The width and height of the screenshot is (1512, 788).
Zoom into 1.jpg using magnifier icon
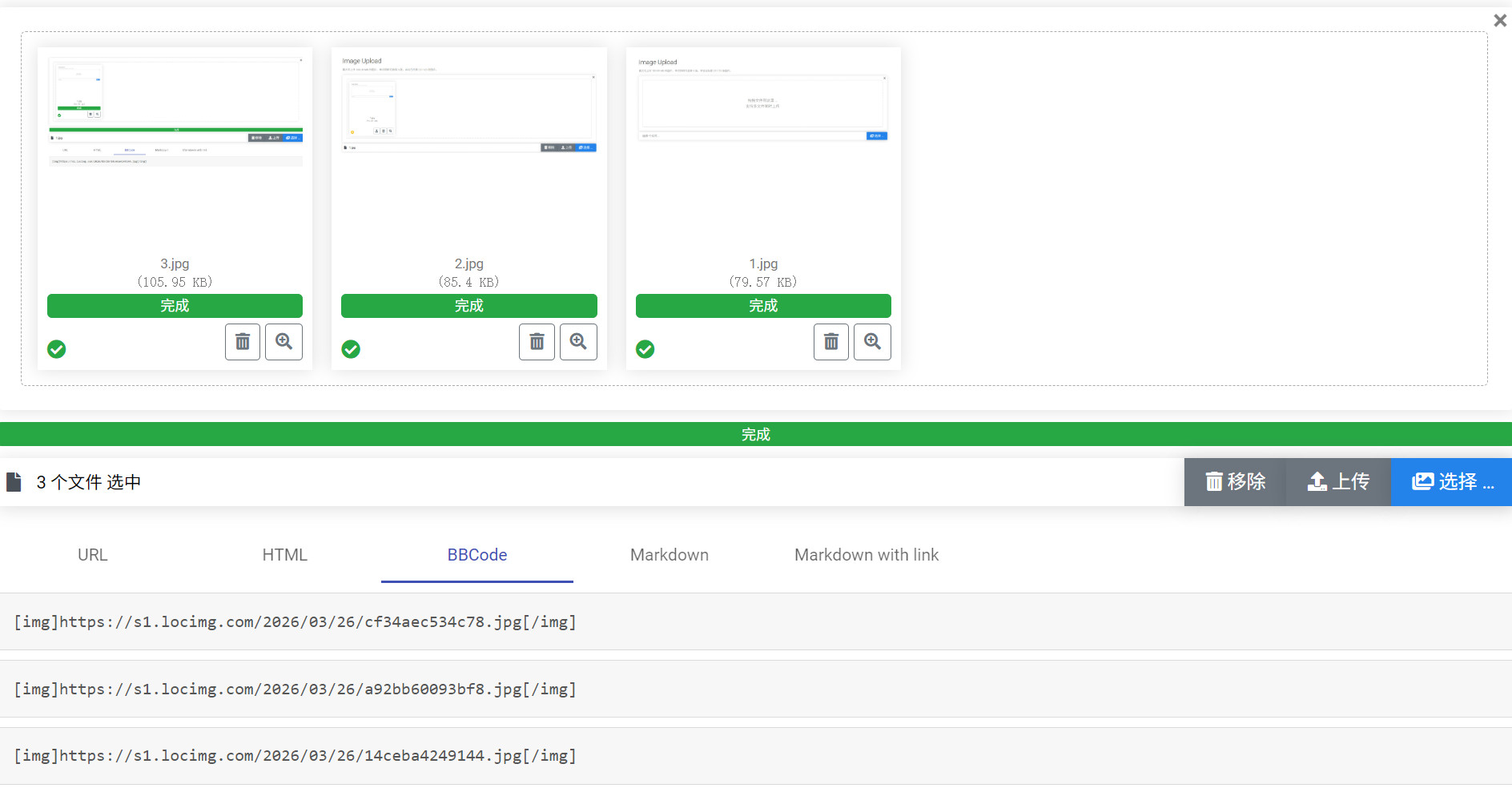pyautogui.click(x=872, y=342)
